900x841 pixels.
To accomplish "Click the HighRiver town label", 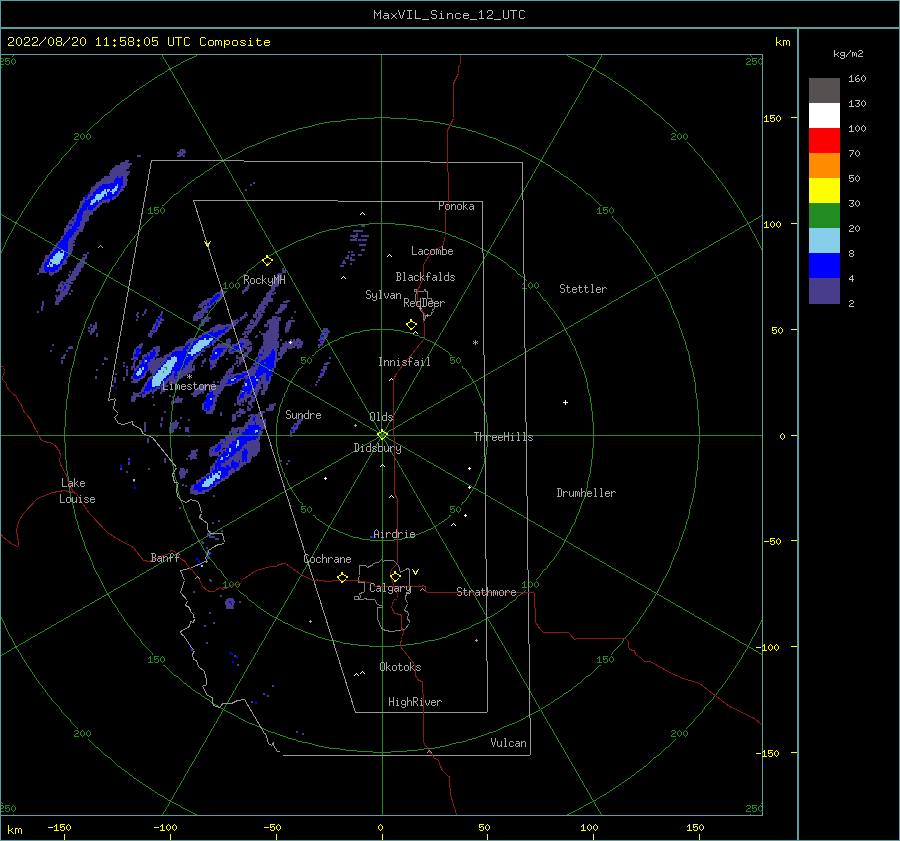I will tap(415, 702).
